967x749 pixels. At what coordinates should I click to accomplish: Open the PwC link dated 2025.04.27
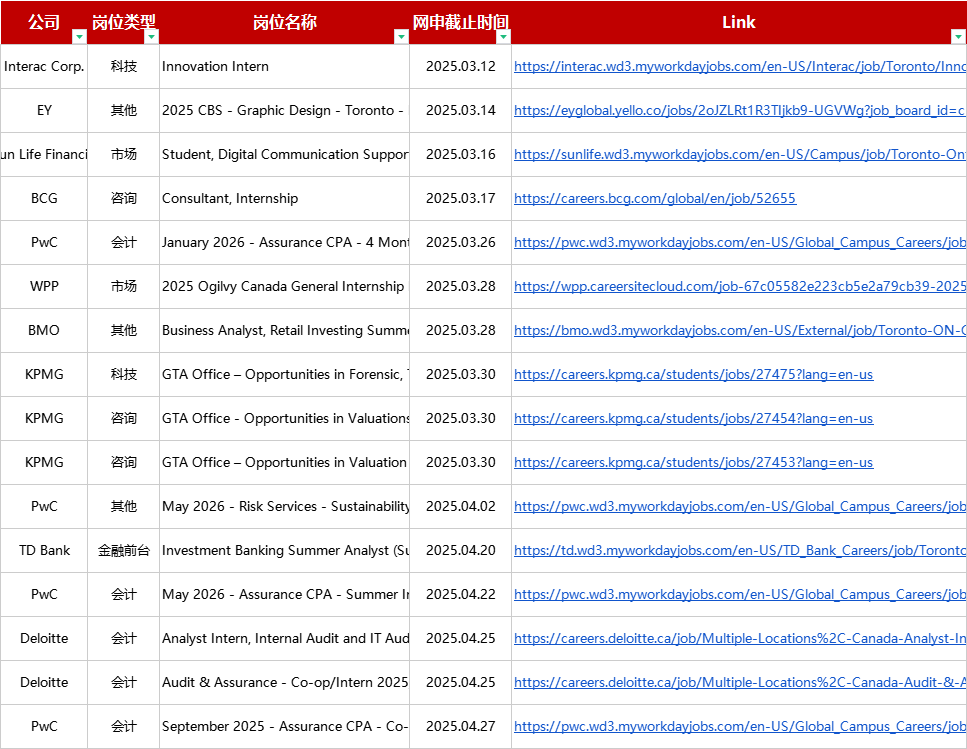739,726
